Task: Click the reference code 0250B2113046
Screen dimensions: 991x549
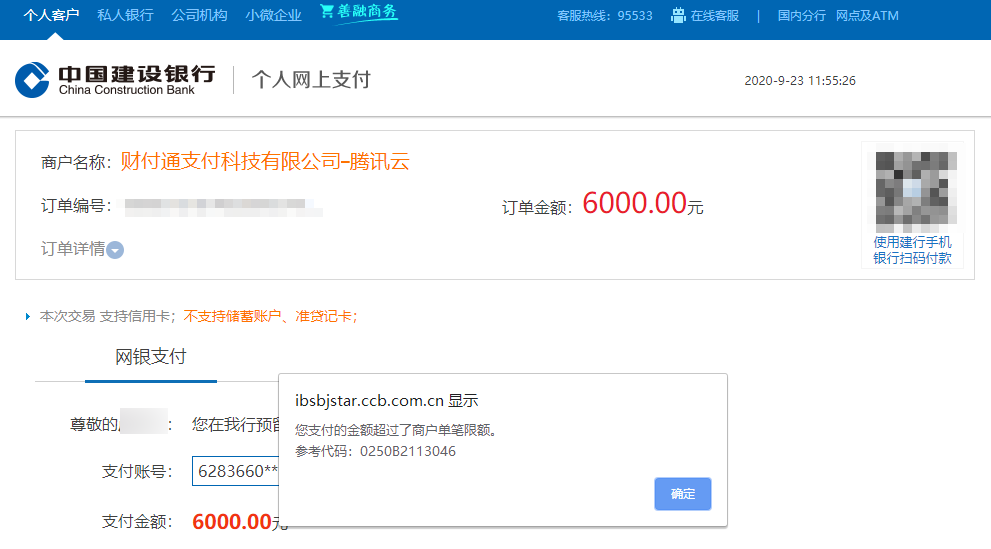Action: pyautogui.click(x=408, y=451)
